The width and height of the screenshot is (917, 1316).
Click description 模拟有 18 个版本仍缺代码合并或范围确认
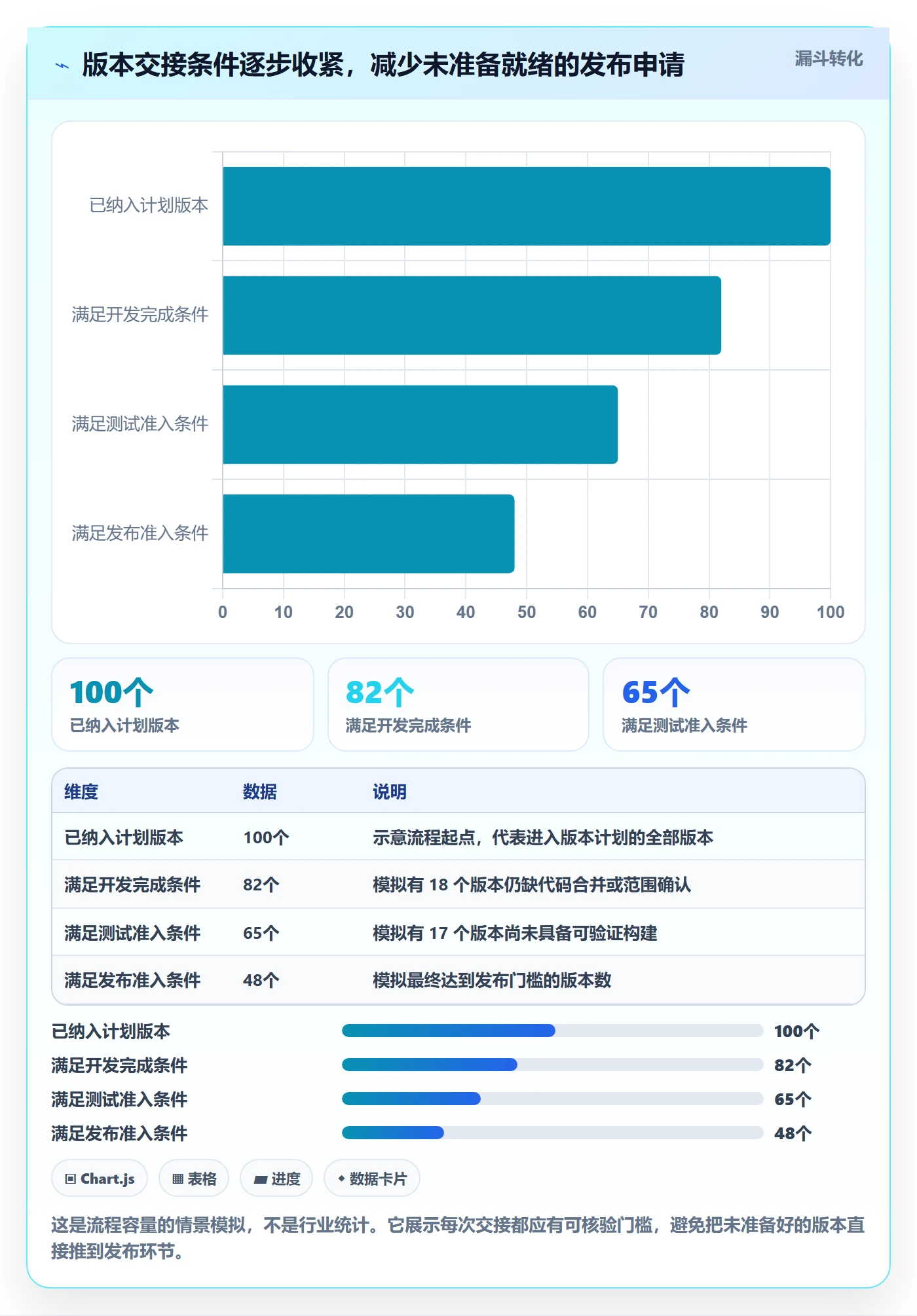(532, 885)
